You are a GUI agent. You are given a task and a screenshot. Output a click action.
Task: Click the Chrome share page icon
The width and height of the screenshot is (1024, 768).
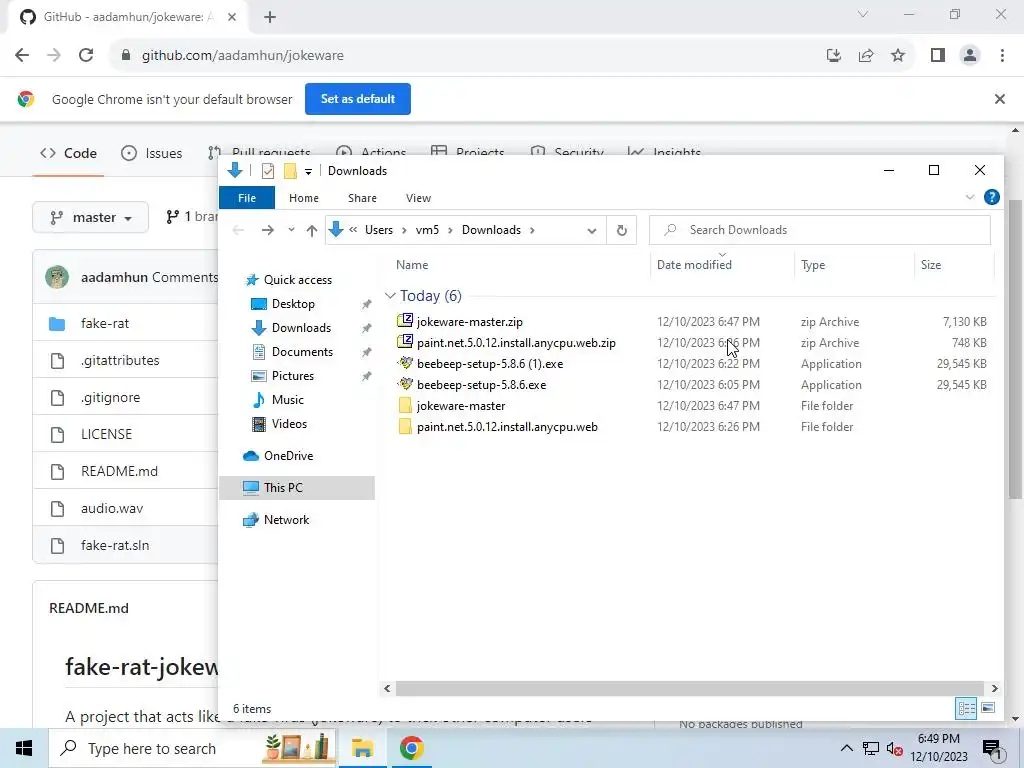(866, 56)
